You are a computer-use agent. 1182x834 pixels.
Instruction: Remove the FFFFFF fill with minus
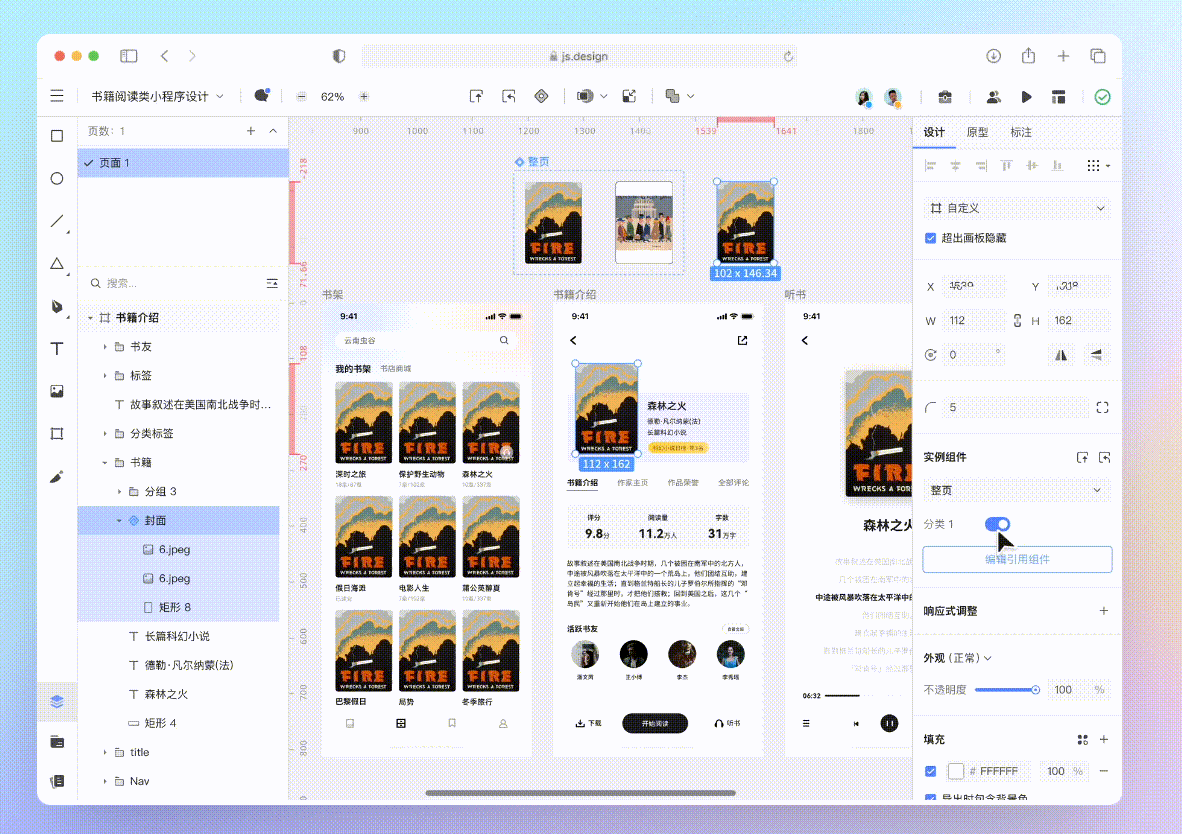(x=1103, y=771)
